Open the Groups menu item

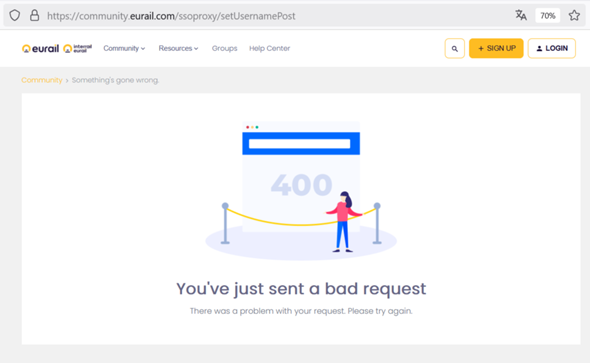tap(224, 49)
